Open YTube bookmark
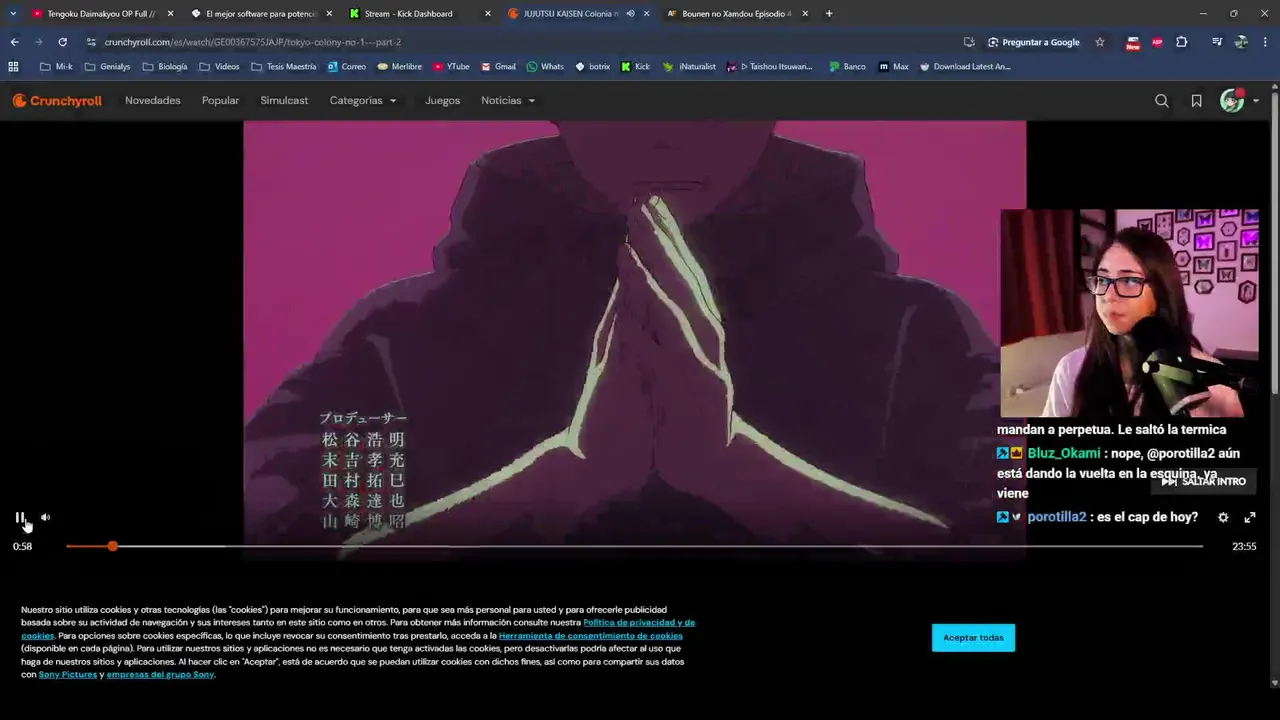This screenshot has width=1280, height=720. click(451, 67)
